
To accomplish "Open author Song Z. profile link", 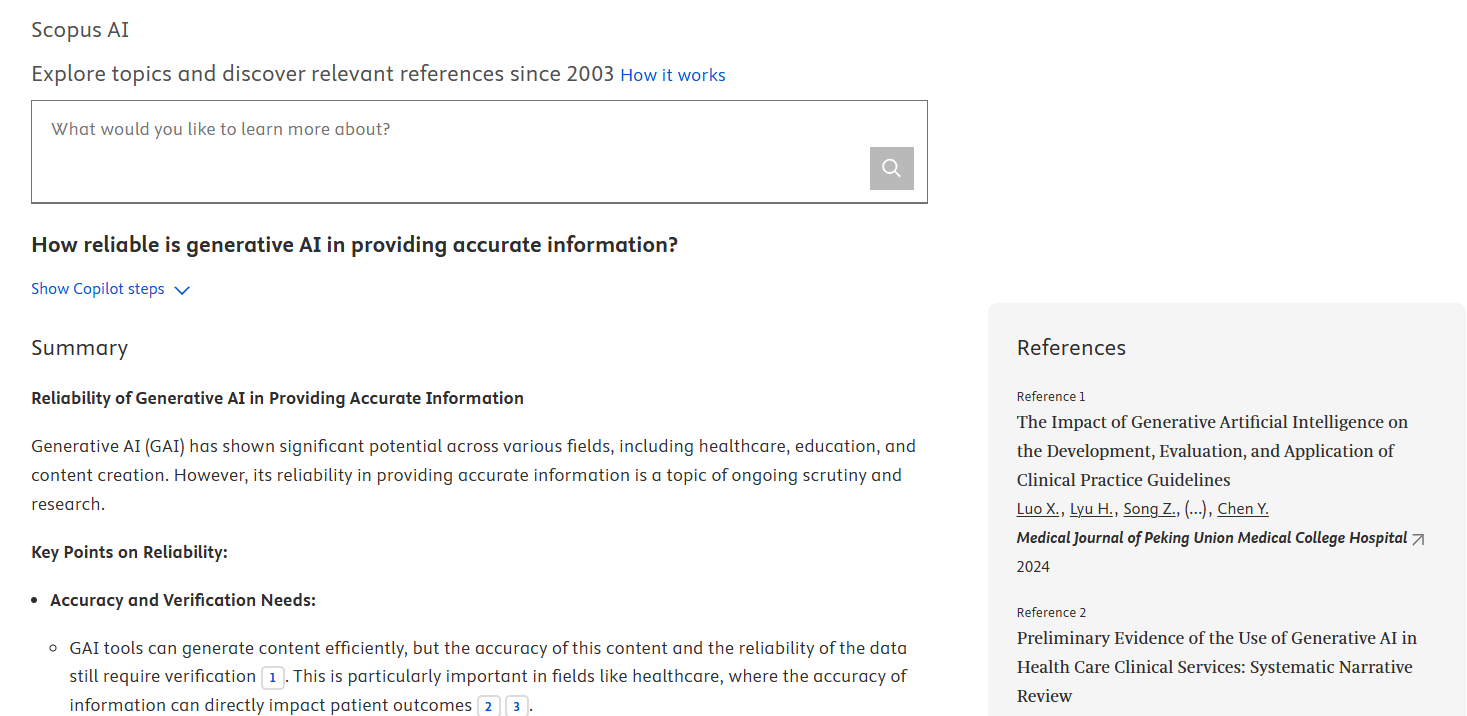I will tap(1149, 509).
